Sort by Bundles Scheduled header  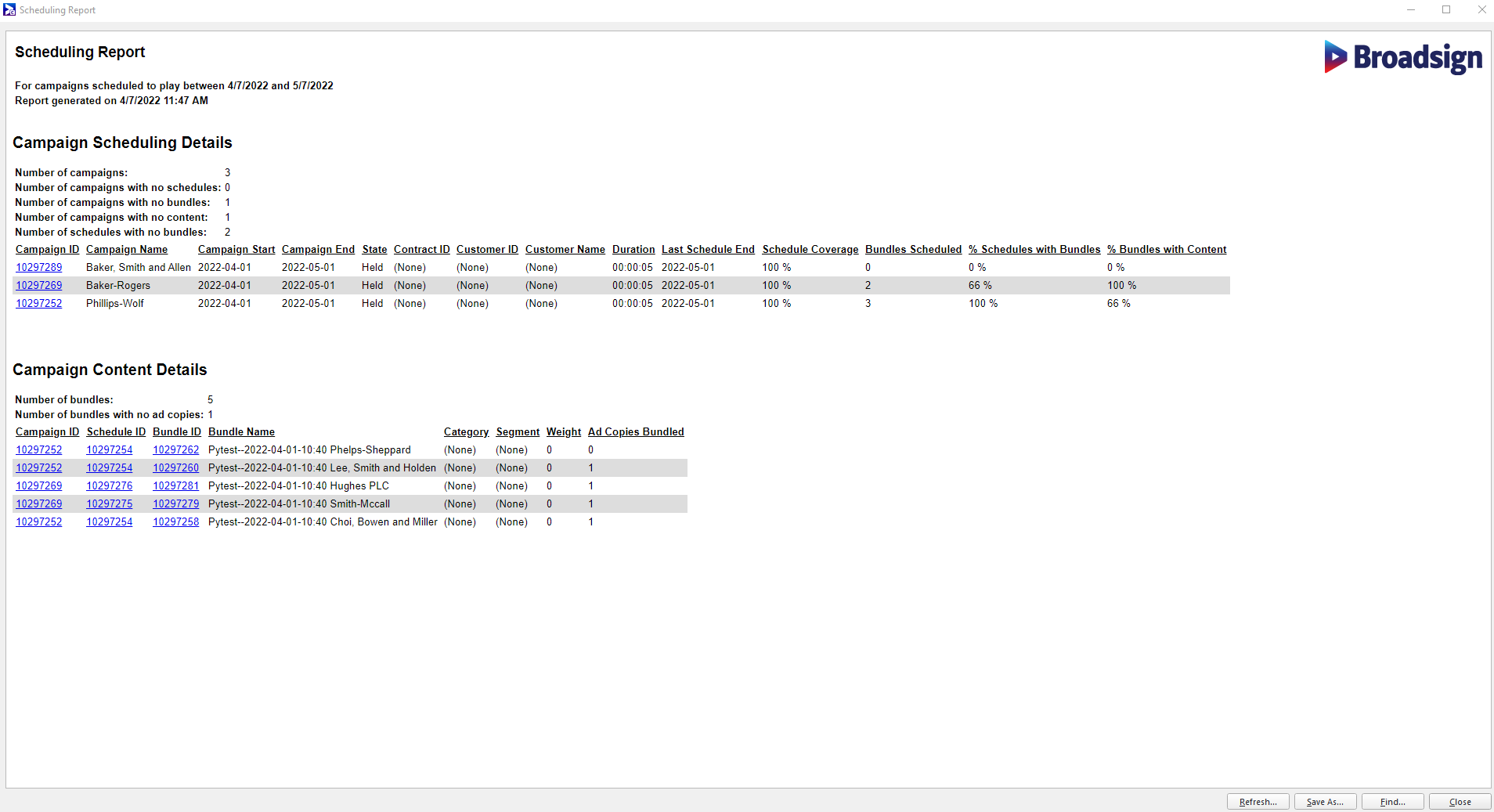pyautogui.click(x=912, y=249)
